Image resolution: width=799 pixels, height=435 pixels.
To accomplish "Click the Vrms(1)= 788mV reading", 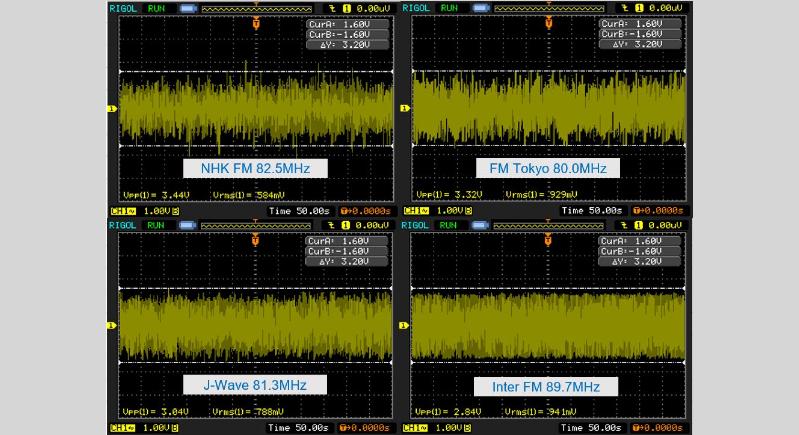I will [248, 412].
